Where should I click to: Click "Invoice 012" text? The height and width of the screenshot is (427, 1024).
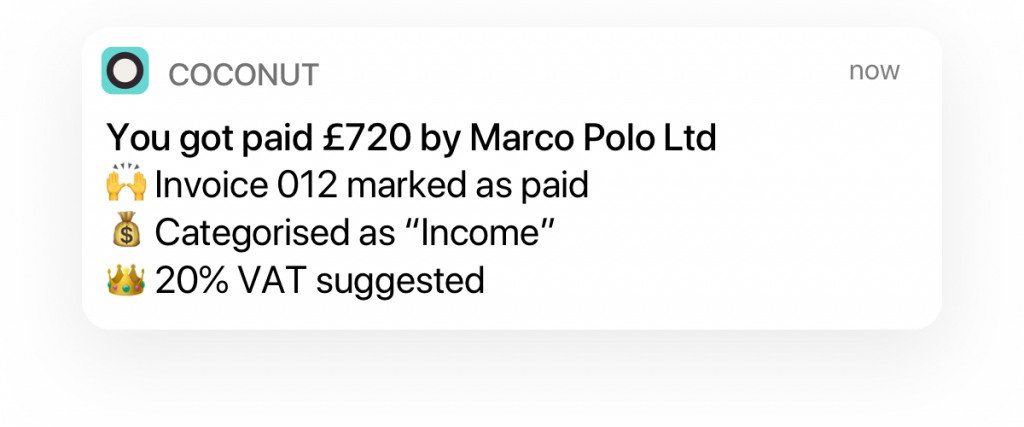point(246,185)
